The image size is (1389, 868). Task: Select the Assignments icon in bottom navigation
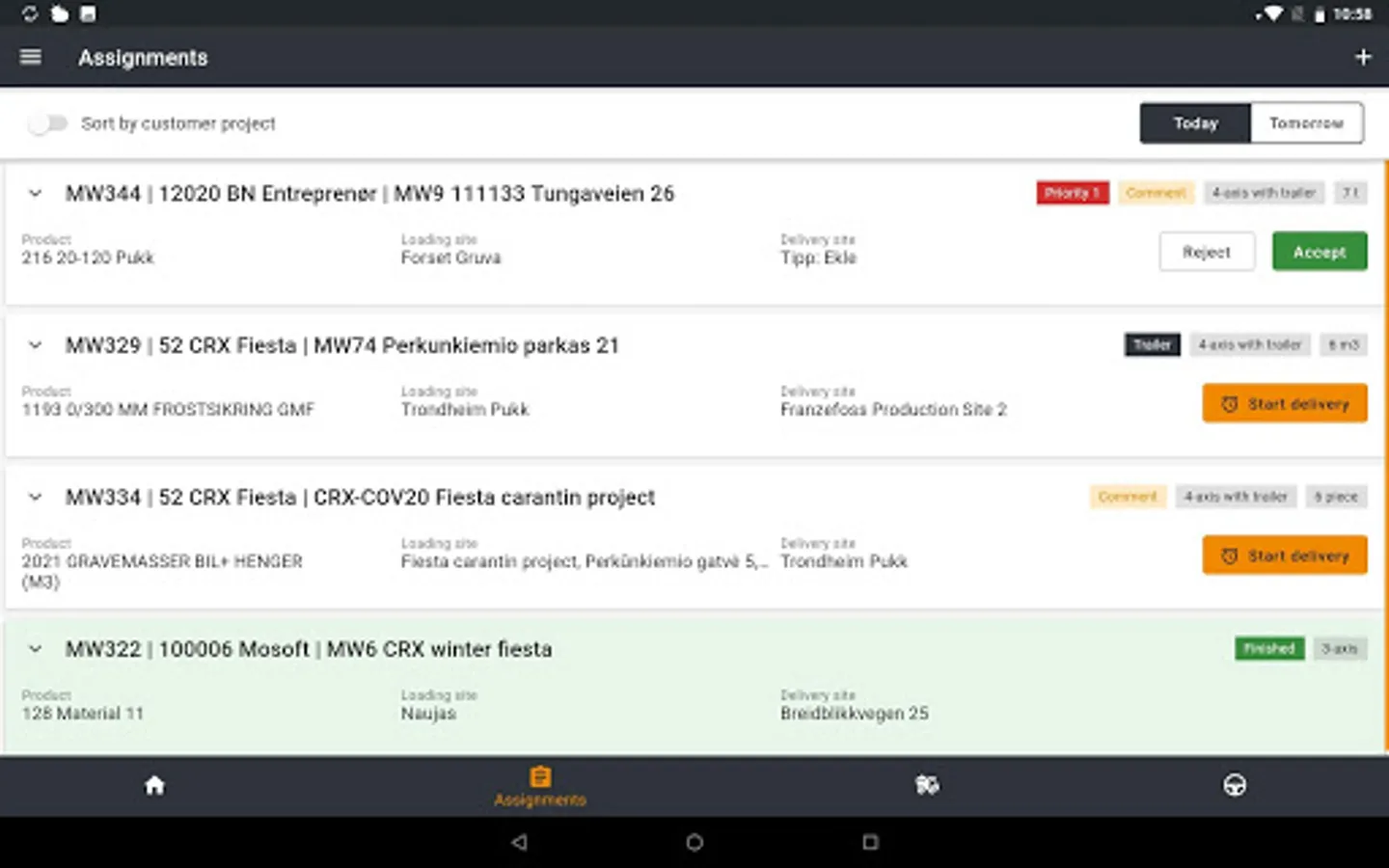click(539, 785)
